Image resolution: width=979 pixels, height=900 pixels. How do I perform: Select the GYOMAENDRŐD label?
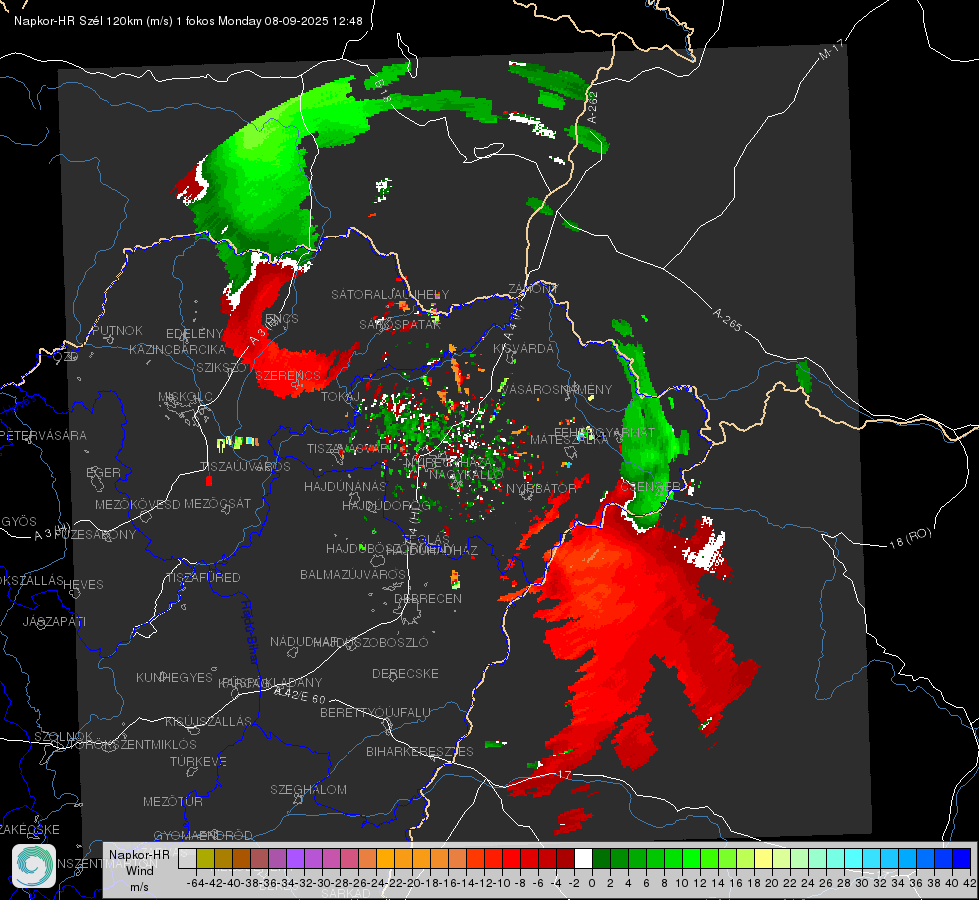pos(203,835)
